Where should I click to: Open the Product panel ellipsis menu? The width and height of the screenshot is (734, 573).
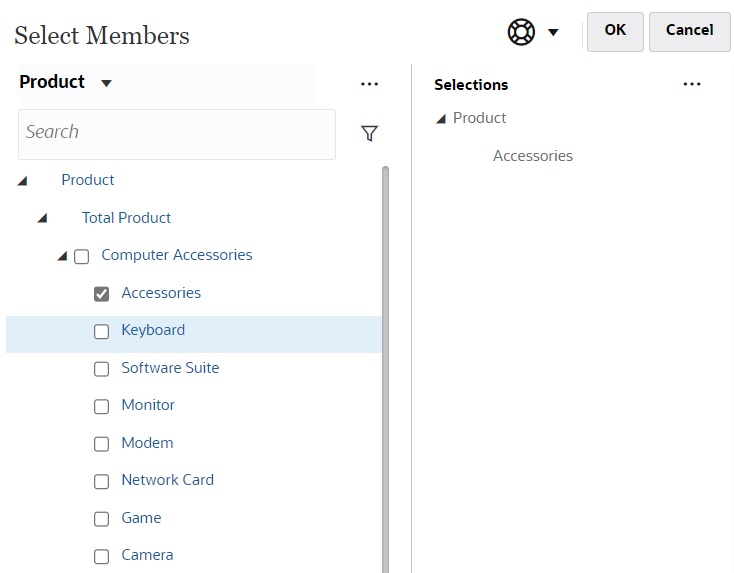point(369,84)
